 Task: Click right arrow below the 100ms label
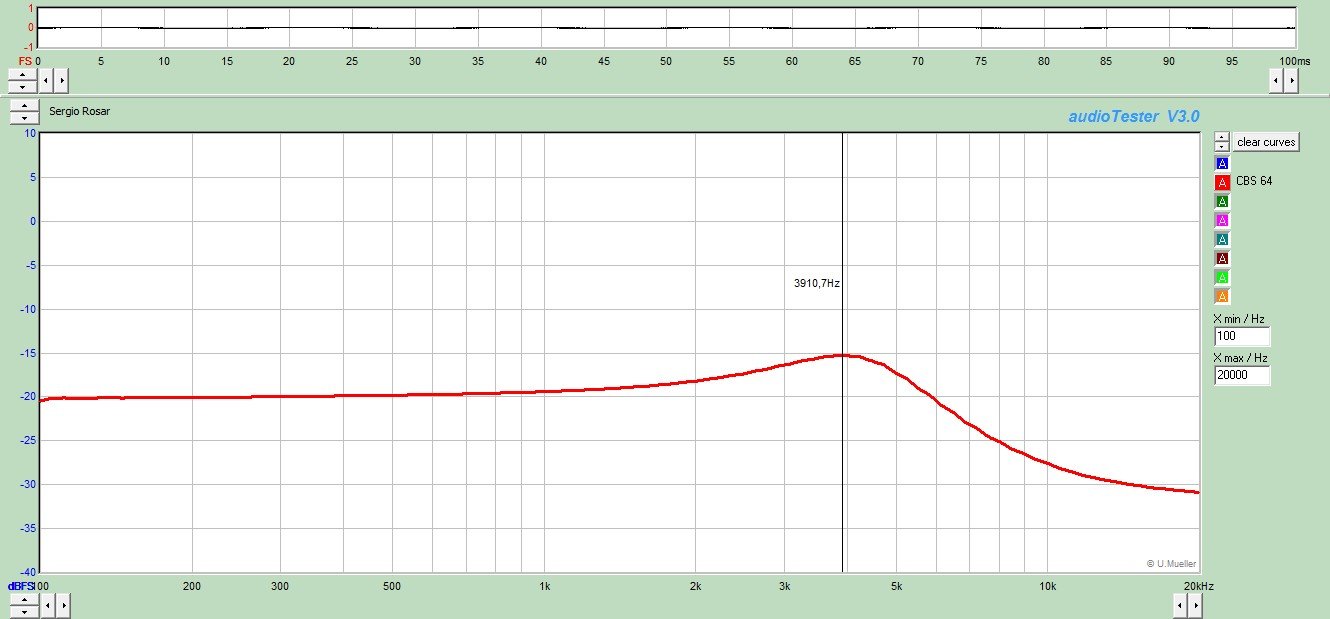pos(1291,80)
